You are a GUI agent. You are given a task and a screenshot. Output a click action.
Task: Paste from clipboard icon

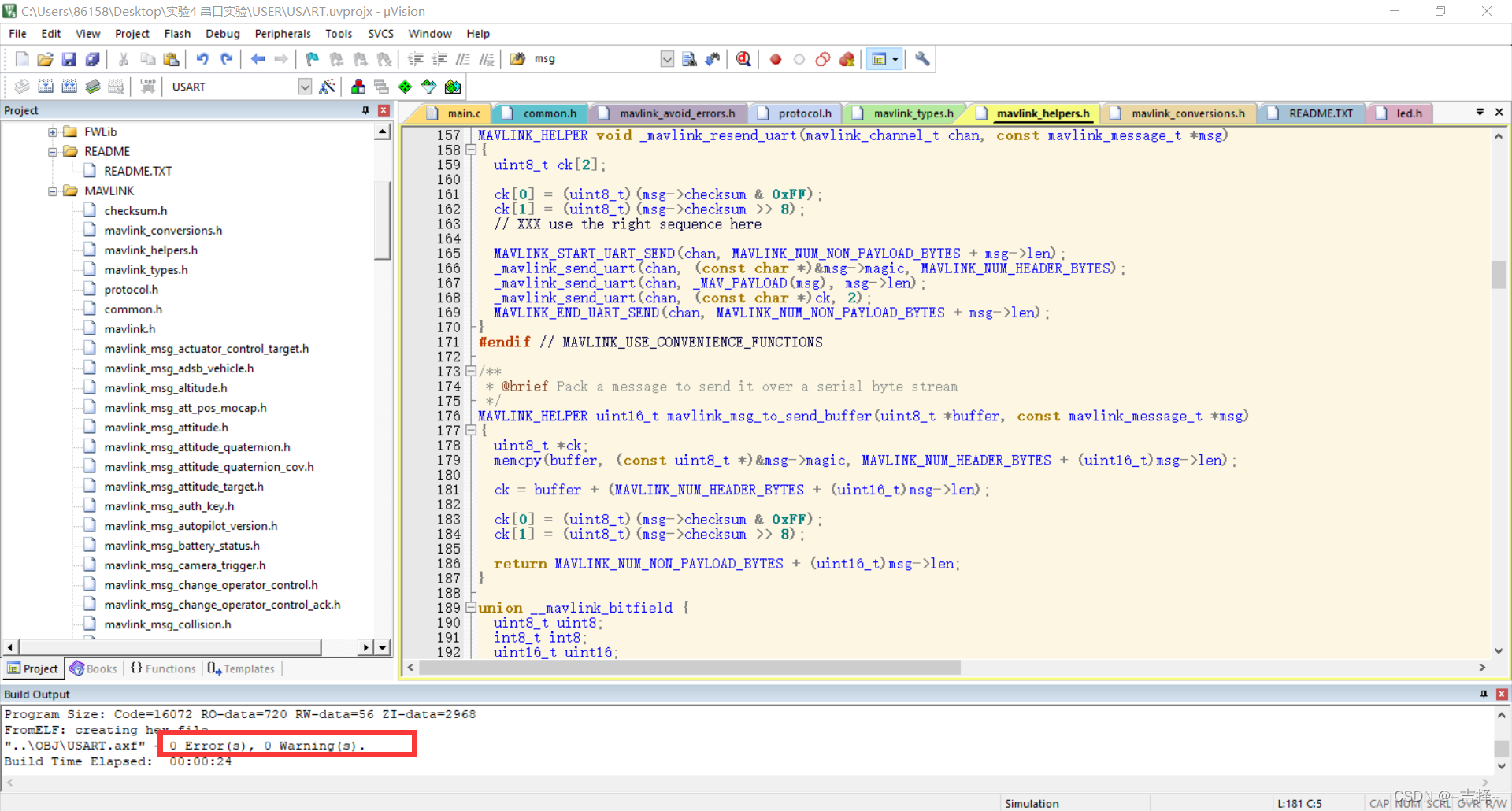click(171, 59)
